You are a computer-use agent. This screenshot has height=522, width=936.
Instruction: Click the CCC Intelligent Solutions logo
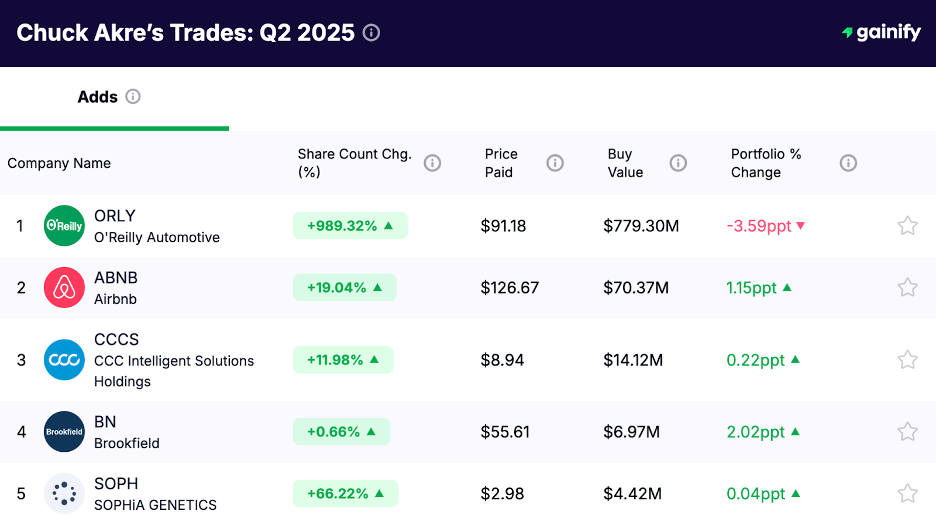(x=64, y=360)
